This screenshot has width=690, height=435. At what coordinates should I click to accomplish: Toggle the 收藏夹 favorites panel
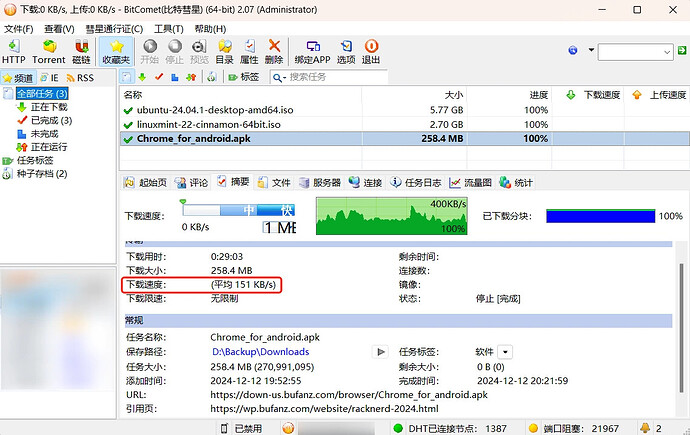point(116,51)
